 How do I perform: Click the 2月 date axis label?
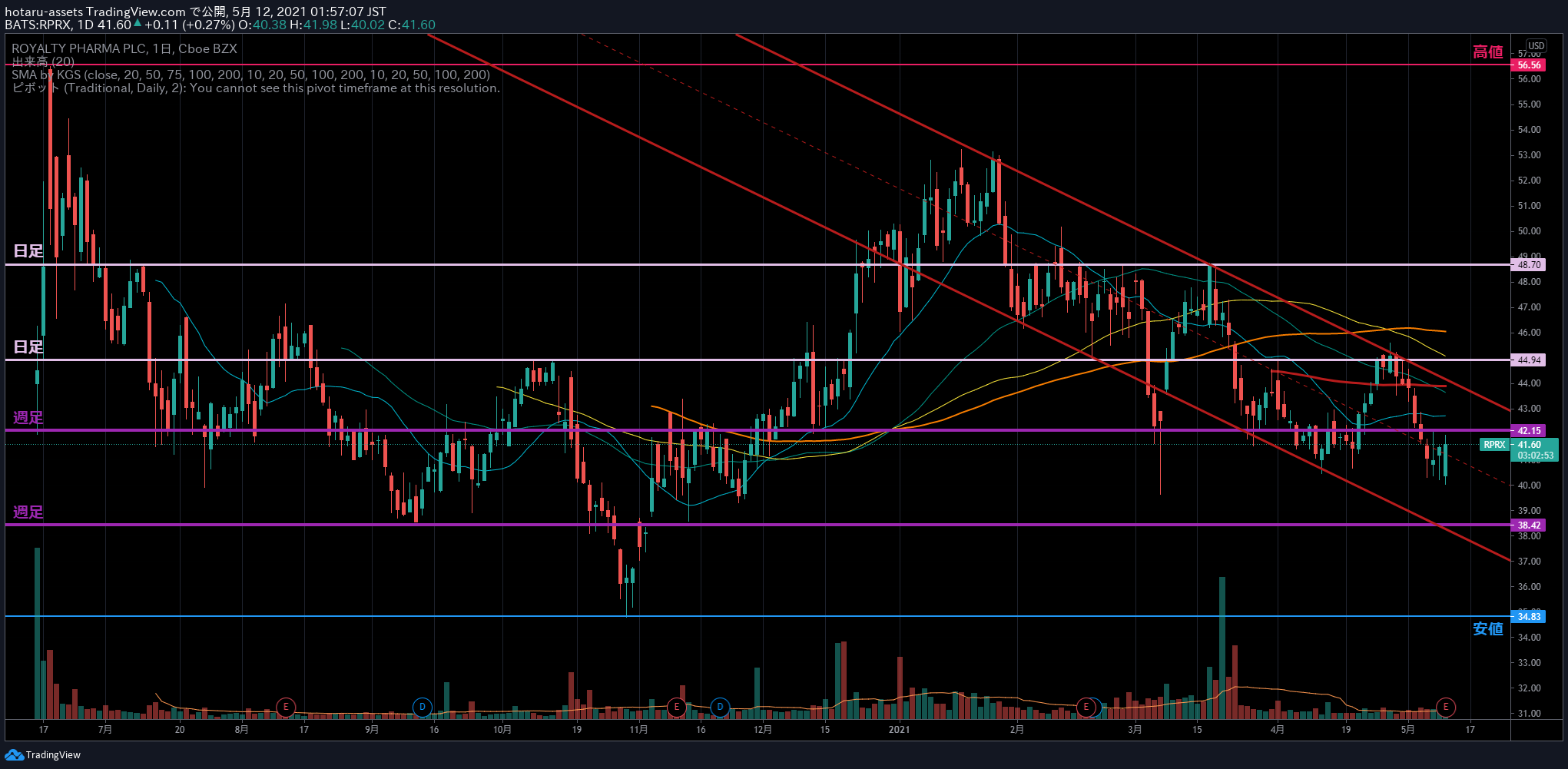coord(1017,729)
